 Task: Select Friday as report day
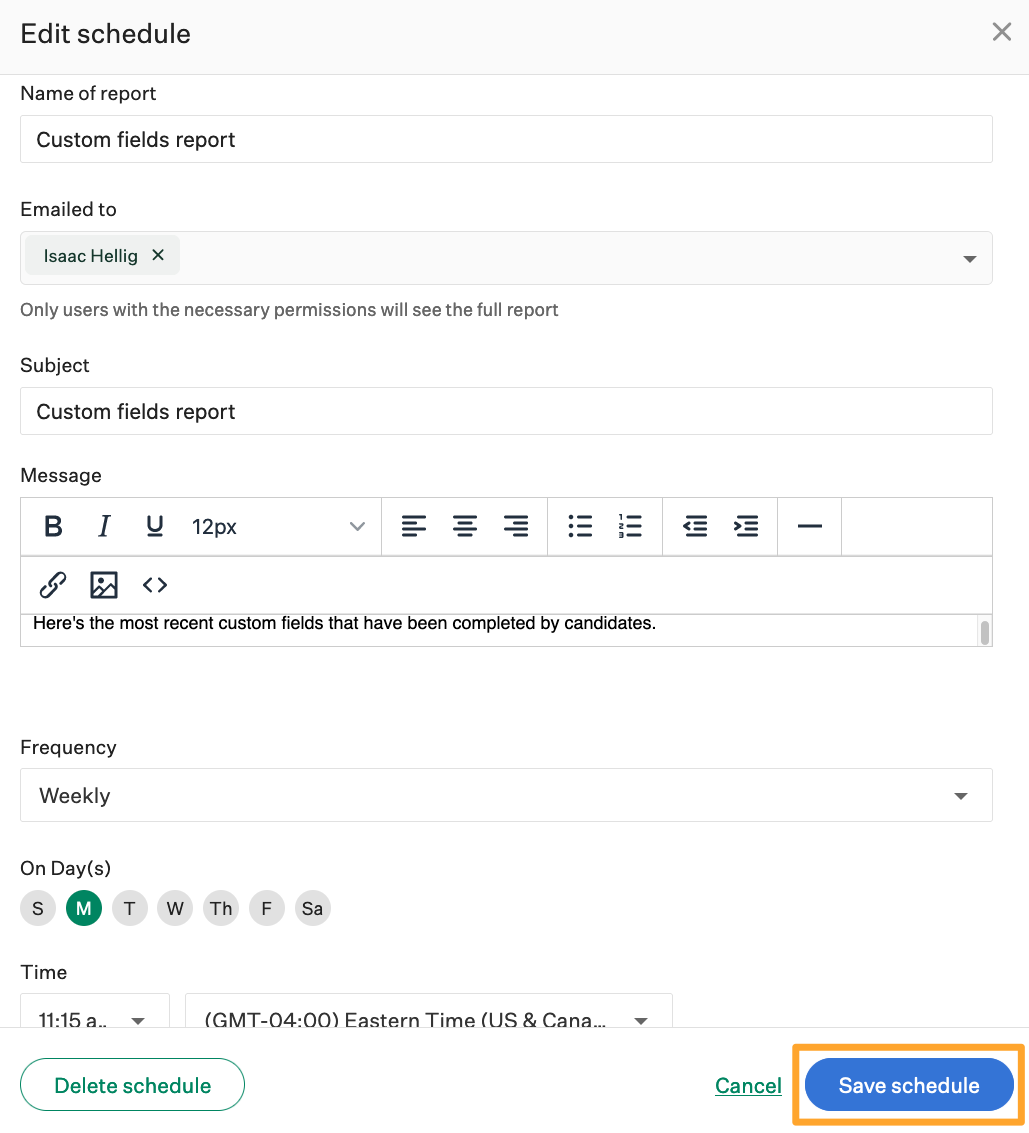[267, 908]
